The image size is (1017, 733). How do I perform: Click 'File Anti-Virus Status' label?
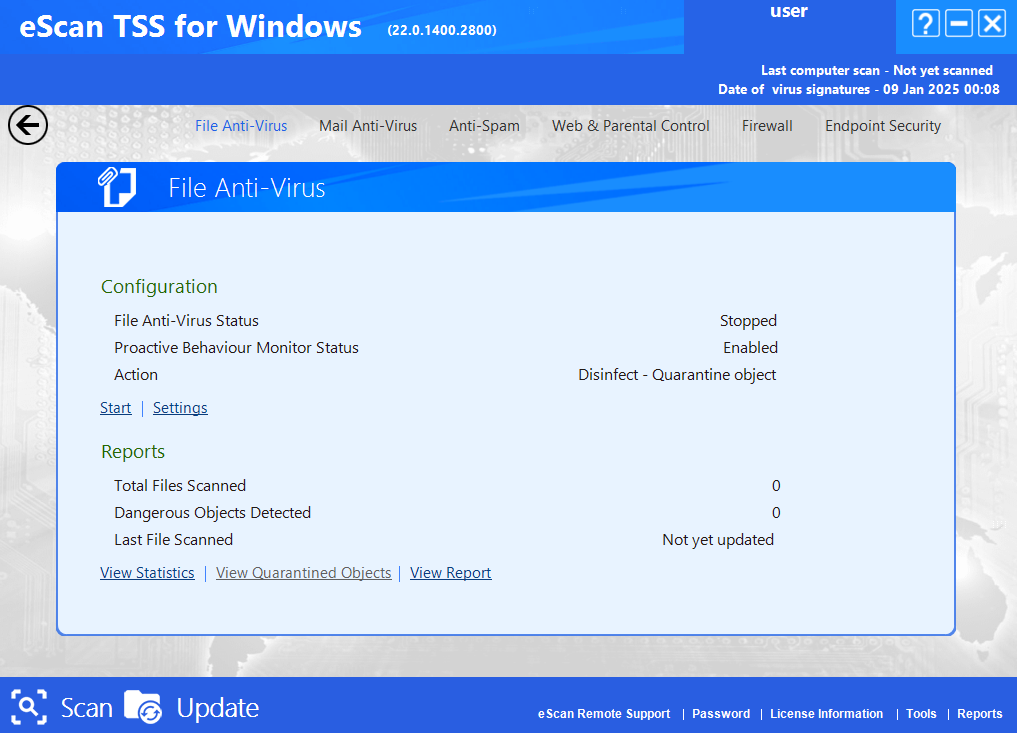186,320
